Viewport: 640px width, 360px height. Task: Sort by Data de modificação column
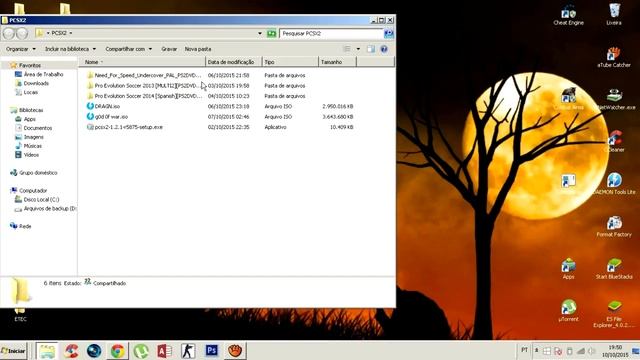pos(233,62)
